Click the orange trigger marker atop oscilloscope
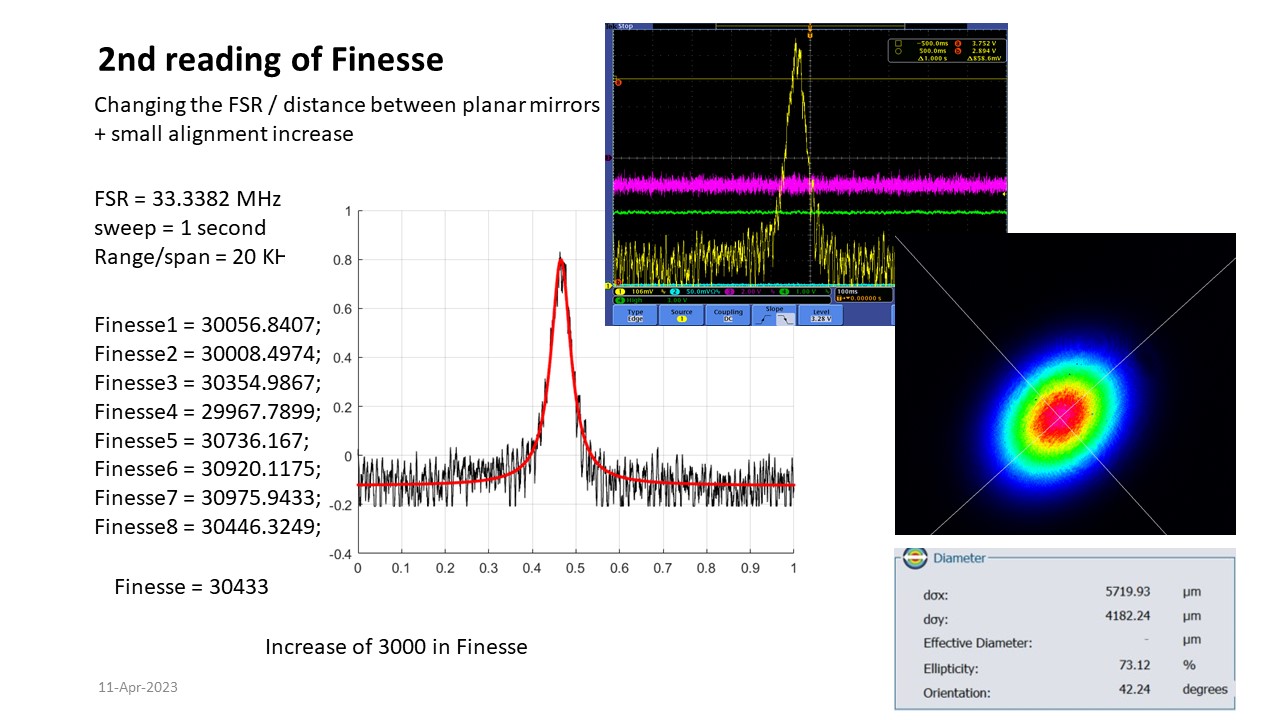Viewport: 1280px width, 720px height. 809,35
